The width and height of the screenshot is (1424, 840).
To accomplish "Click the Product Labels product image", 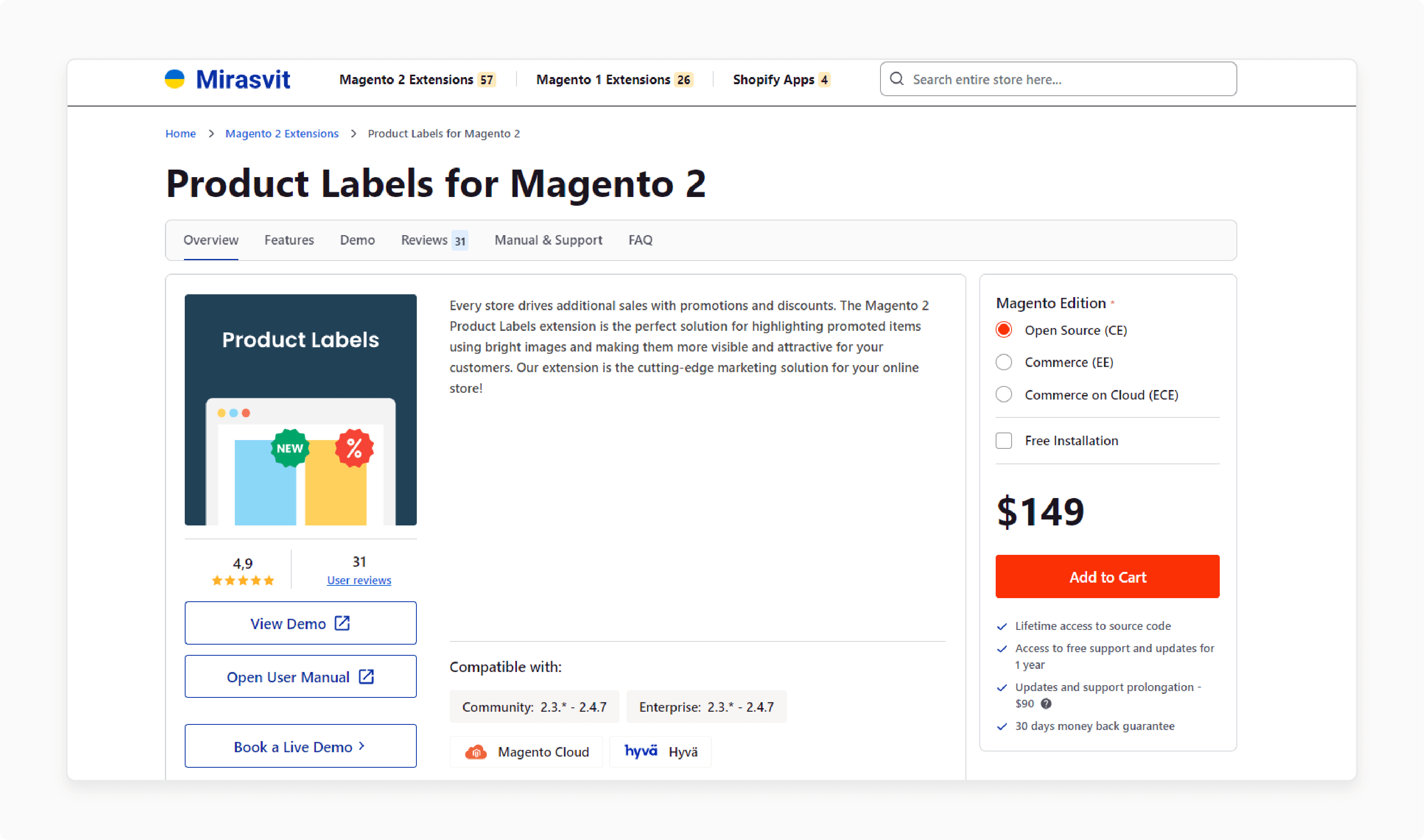I will tap(301, 410).
